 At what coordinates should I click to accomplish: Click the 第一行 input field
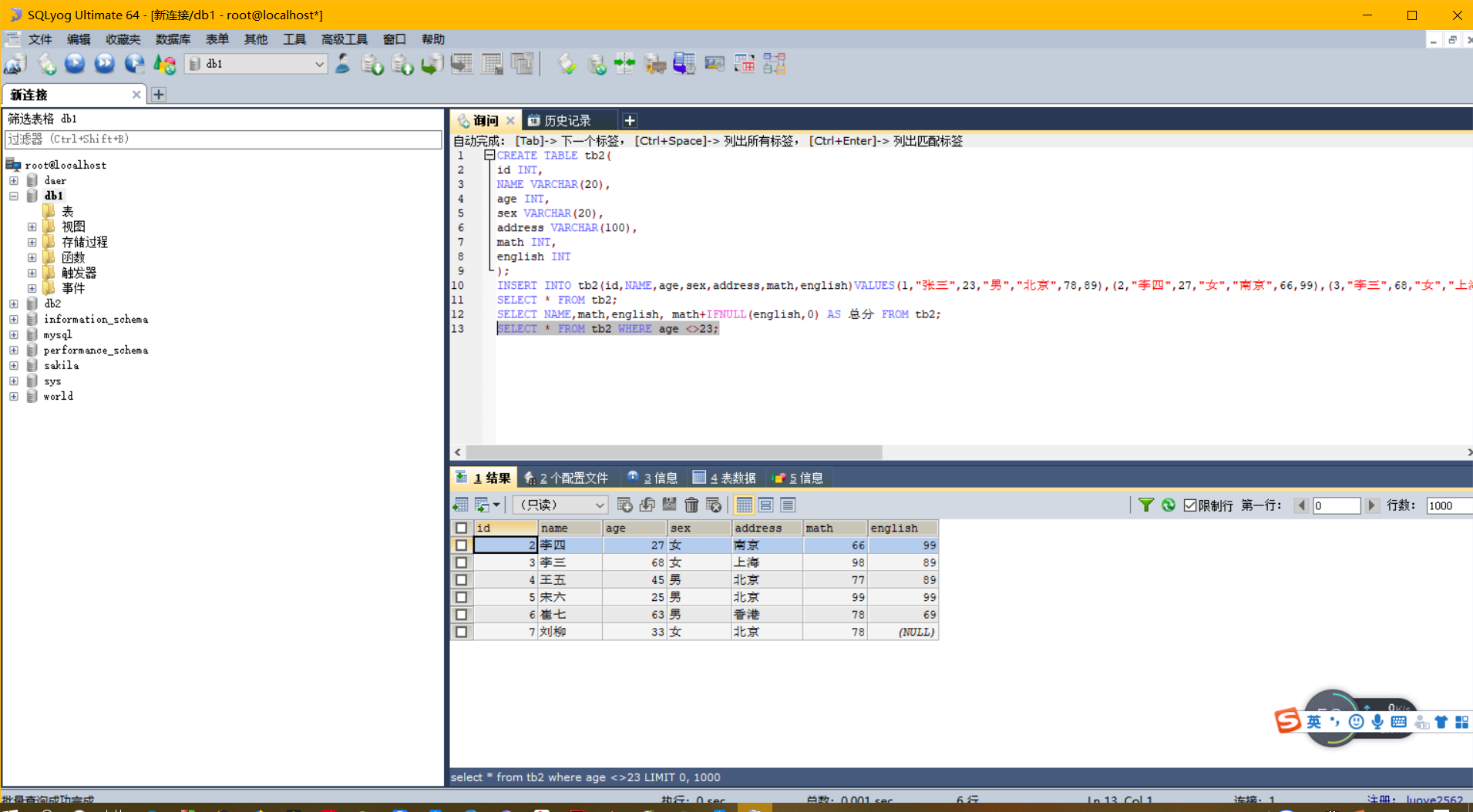(1337, 505)
